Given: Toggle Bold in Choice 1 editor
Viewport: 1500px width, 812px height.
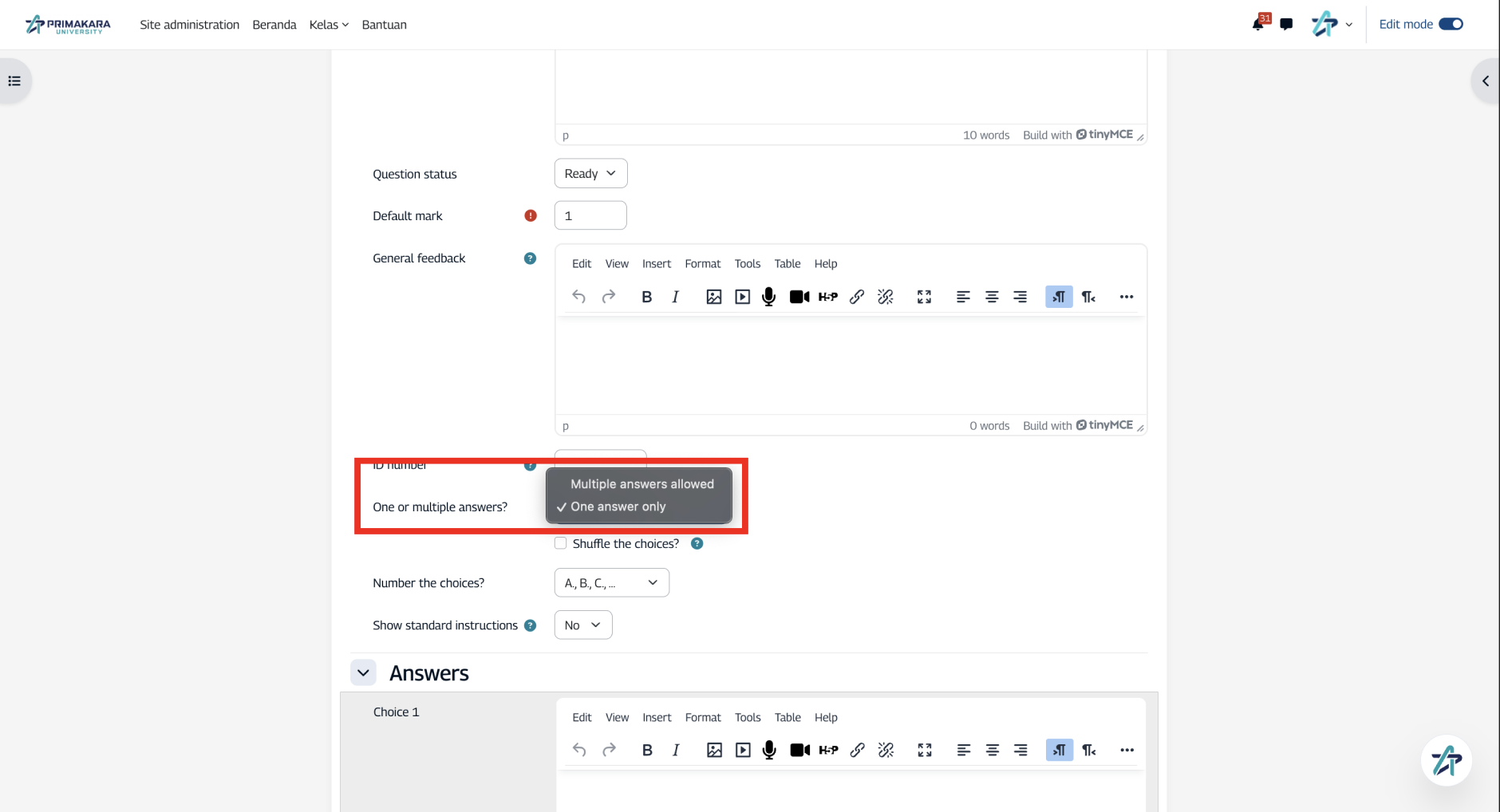Looking at the screenshot, I should point(647,750).
